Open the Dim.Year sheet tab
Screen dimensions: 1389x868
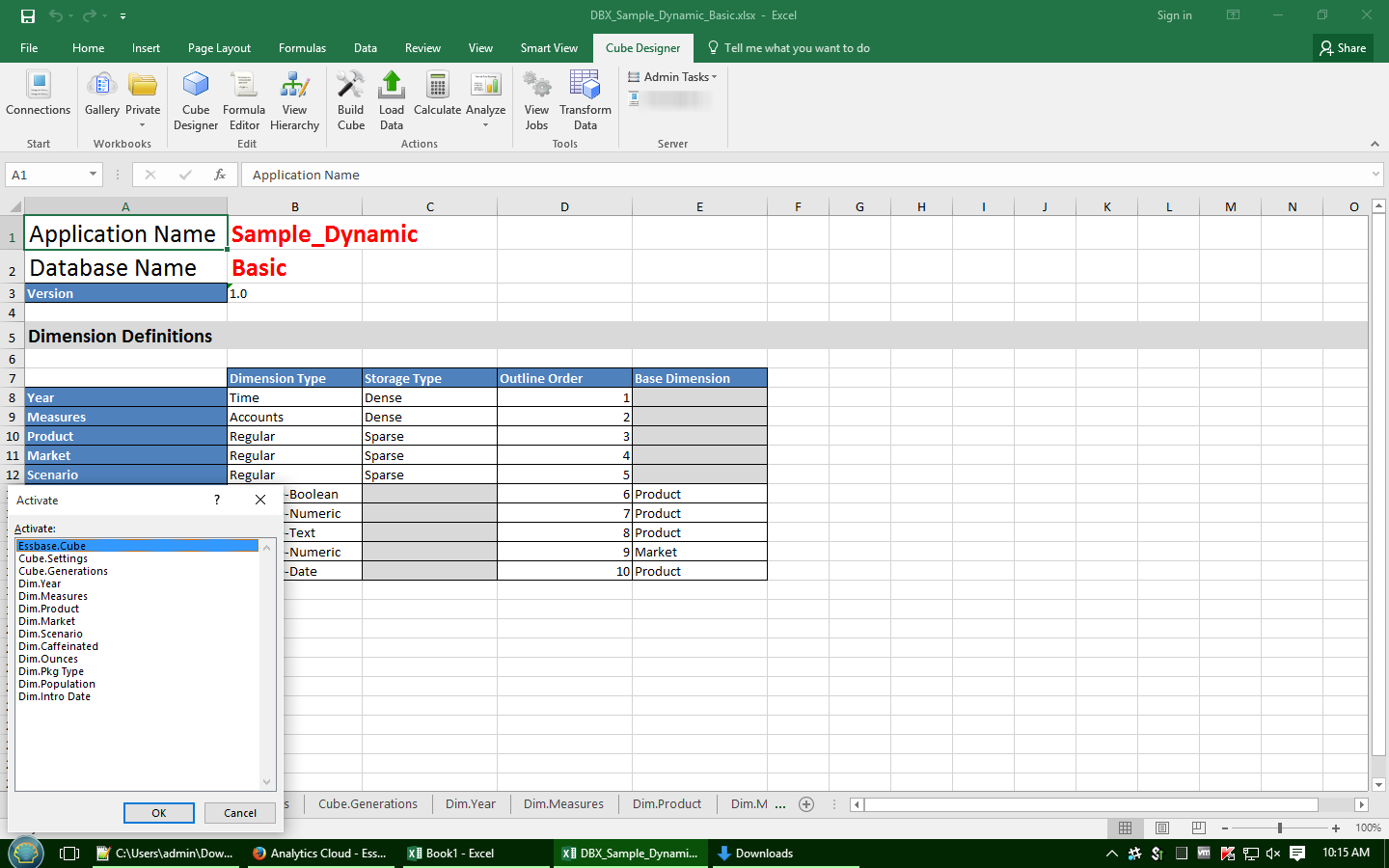(471, 804)
